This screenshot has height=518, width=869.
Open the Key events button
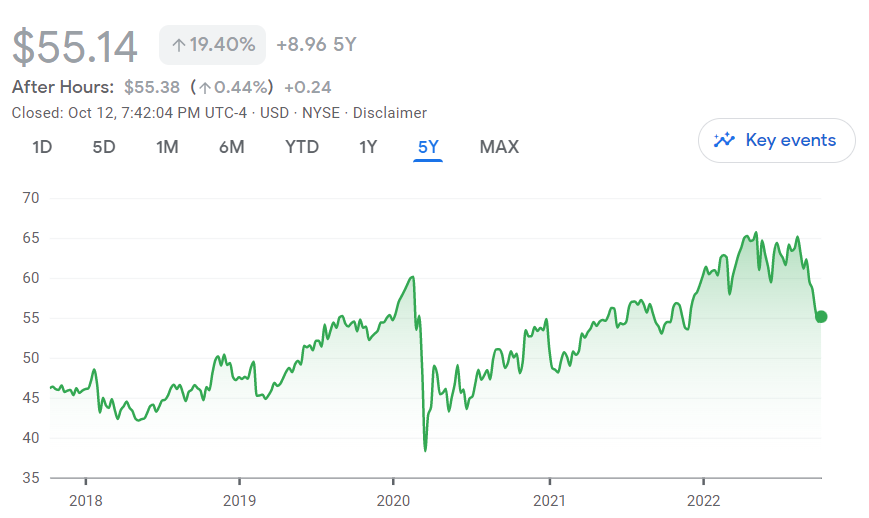(776, 140)
